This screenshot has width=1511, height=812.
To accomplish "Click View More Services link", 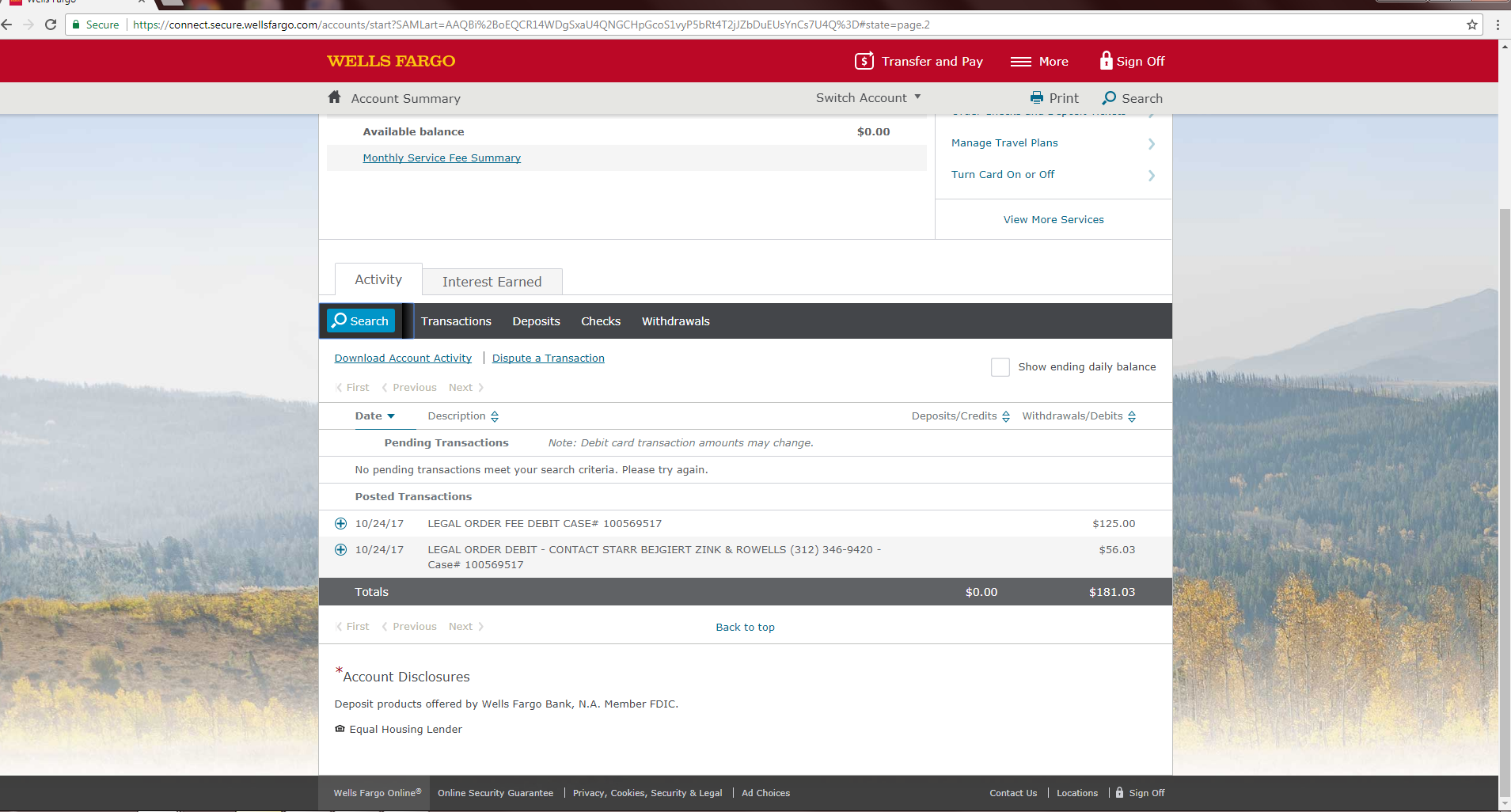I will pyautogui.click(x=1054, y=220).
